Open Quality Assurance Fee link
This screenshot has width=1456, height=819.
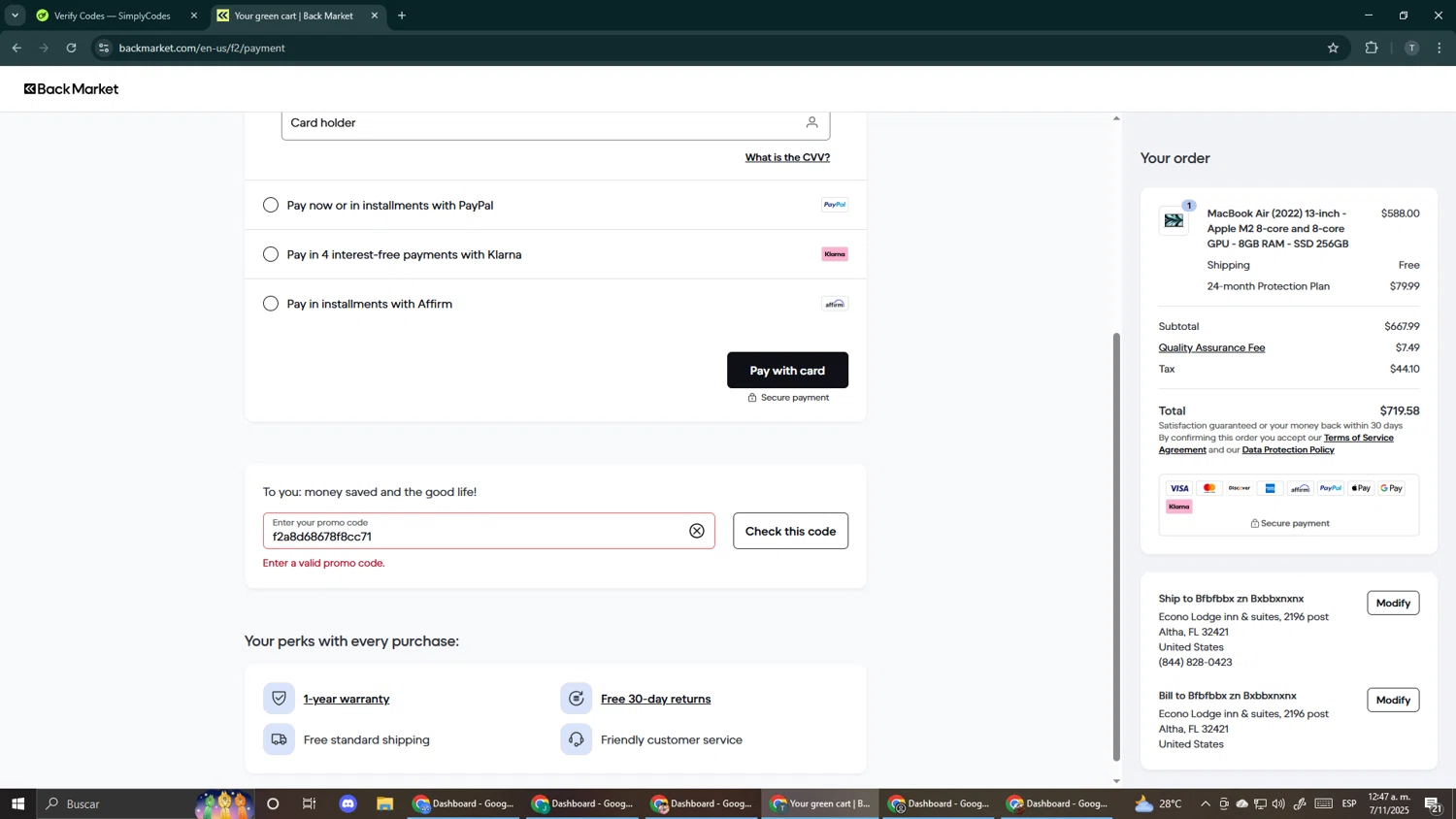click(1211, 347)
